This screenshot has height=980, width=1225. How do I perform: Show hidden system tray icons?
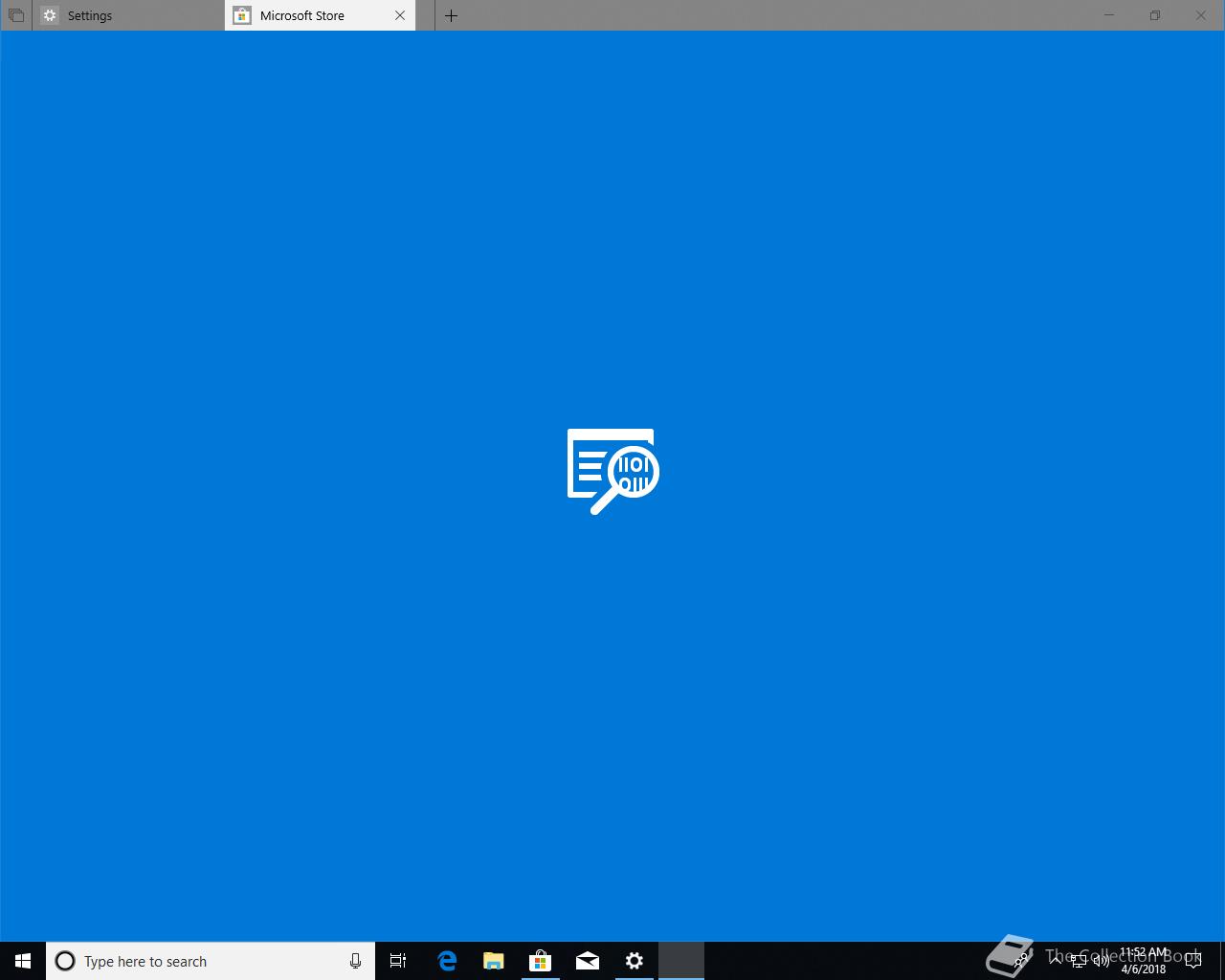[1056, 961]
